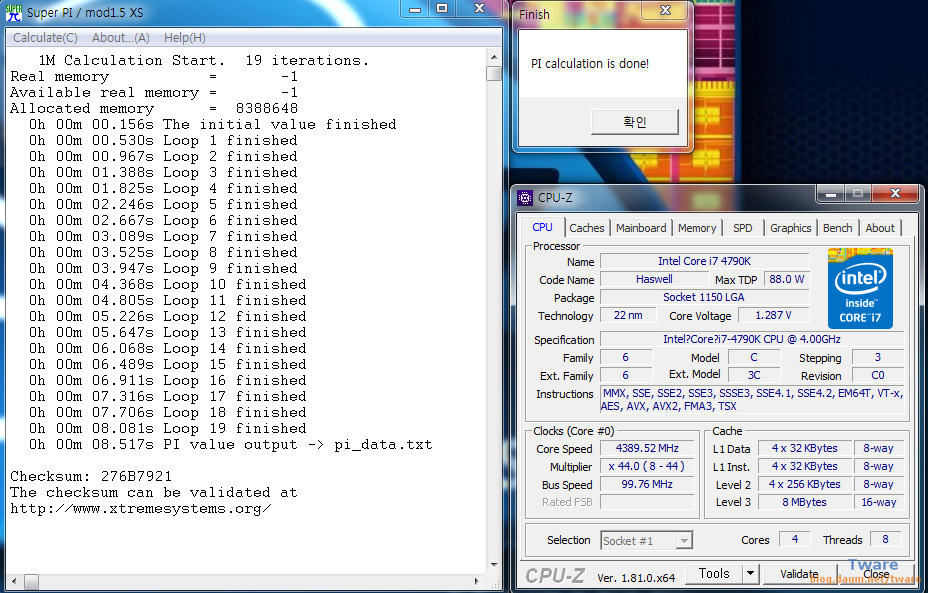Image resolution: width=928 pixels, height=593 pixels.
Task: Click the Rated FSB empty field
Action: point(647,502)
